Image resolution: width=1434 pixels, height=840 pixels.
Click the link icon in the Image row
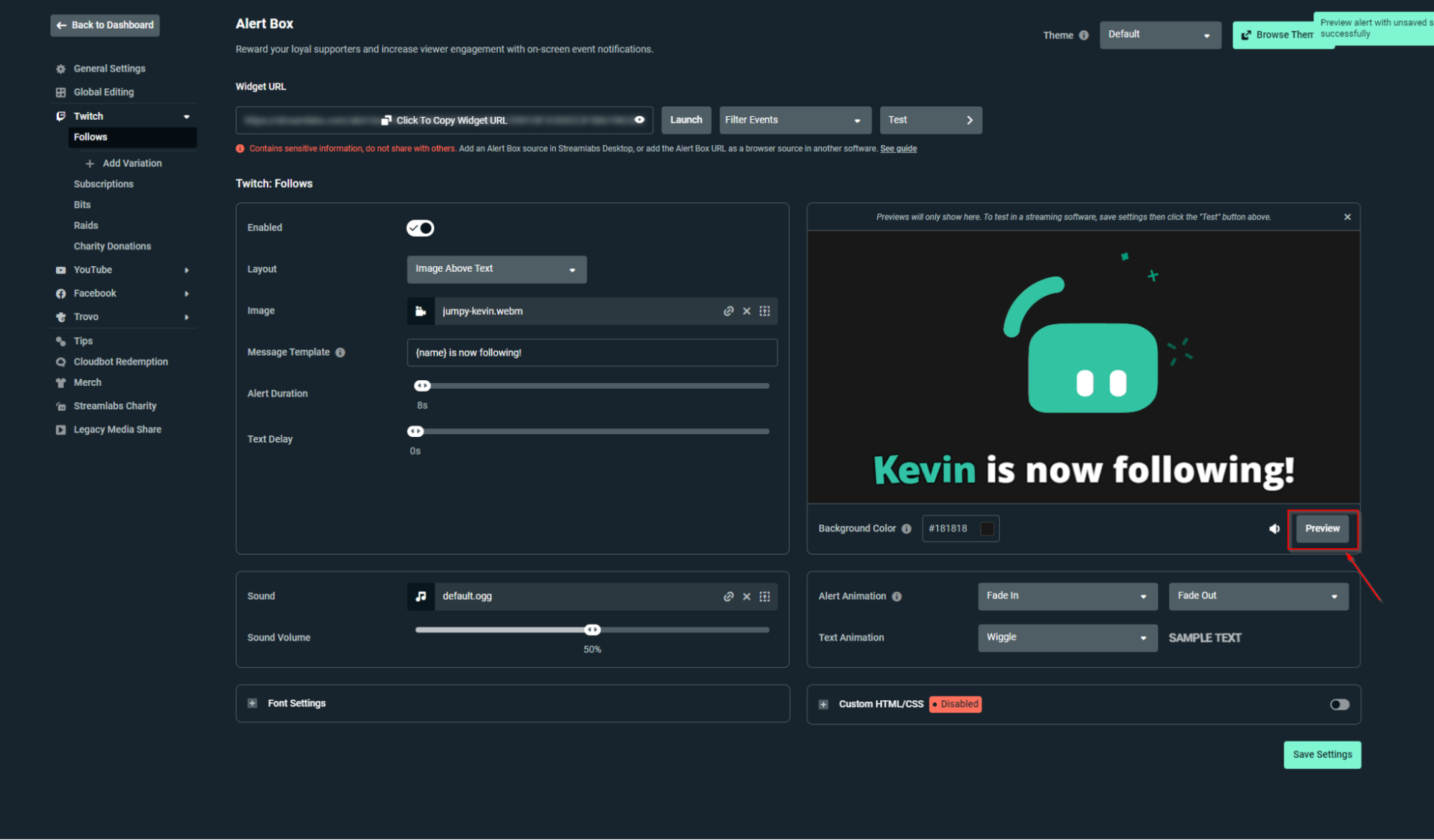tap(728, 311)
